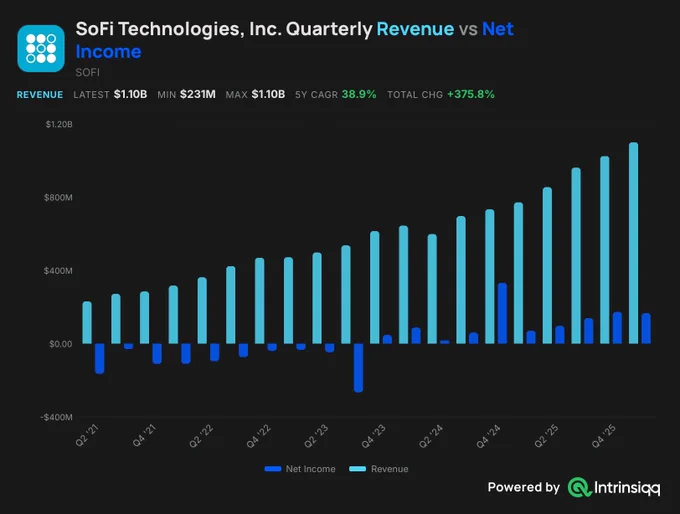Click the $400M y-axis label
680x514 pixels.
tap(58, 271)
